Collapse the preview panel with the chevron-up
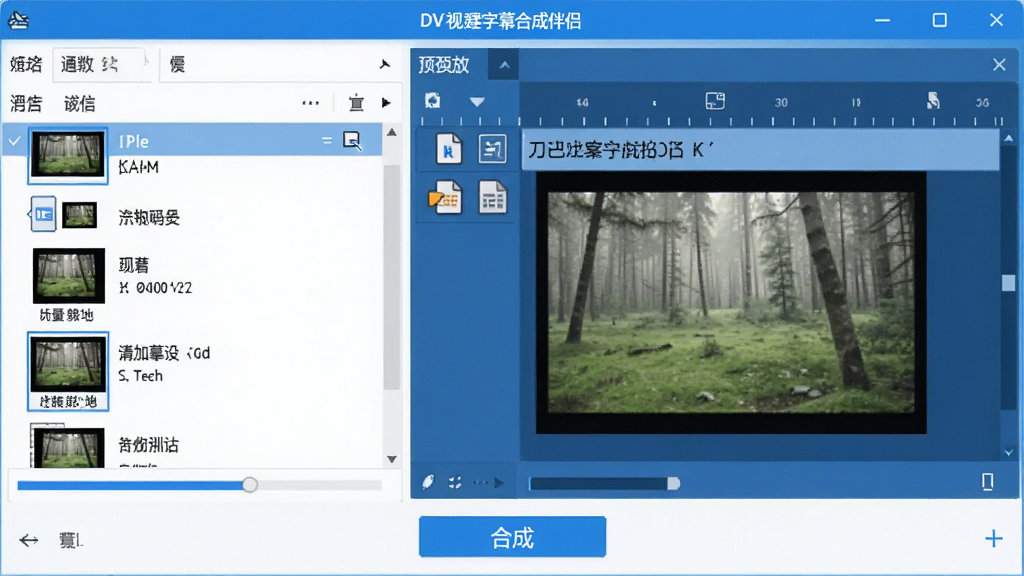 coord(504,65)
